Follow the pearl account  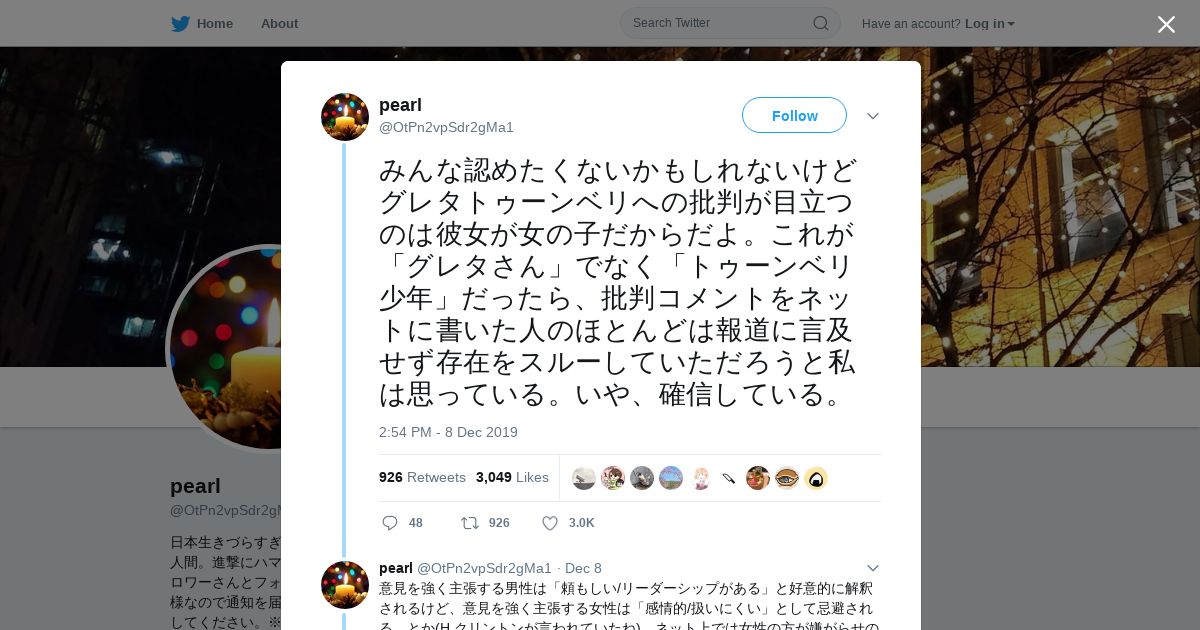[x=794, y=115]
